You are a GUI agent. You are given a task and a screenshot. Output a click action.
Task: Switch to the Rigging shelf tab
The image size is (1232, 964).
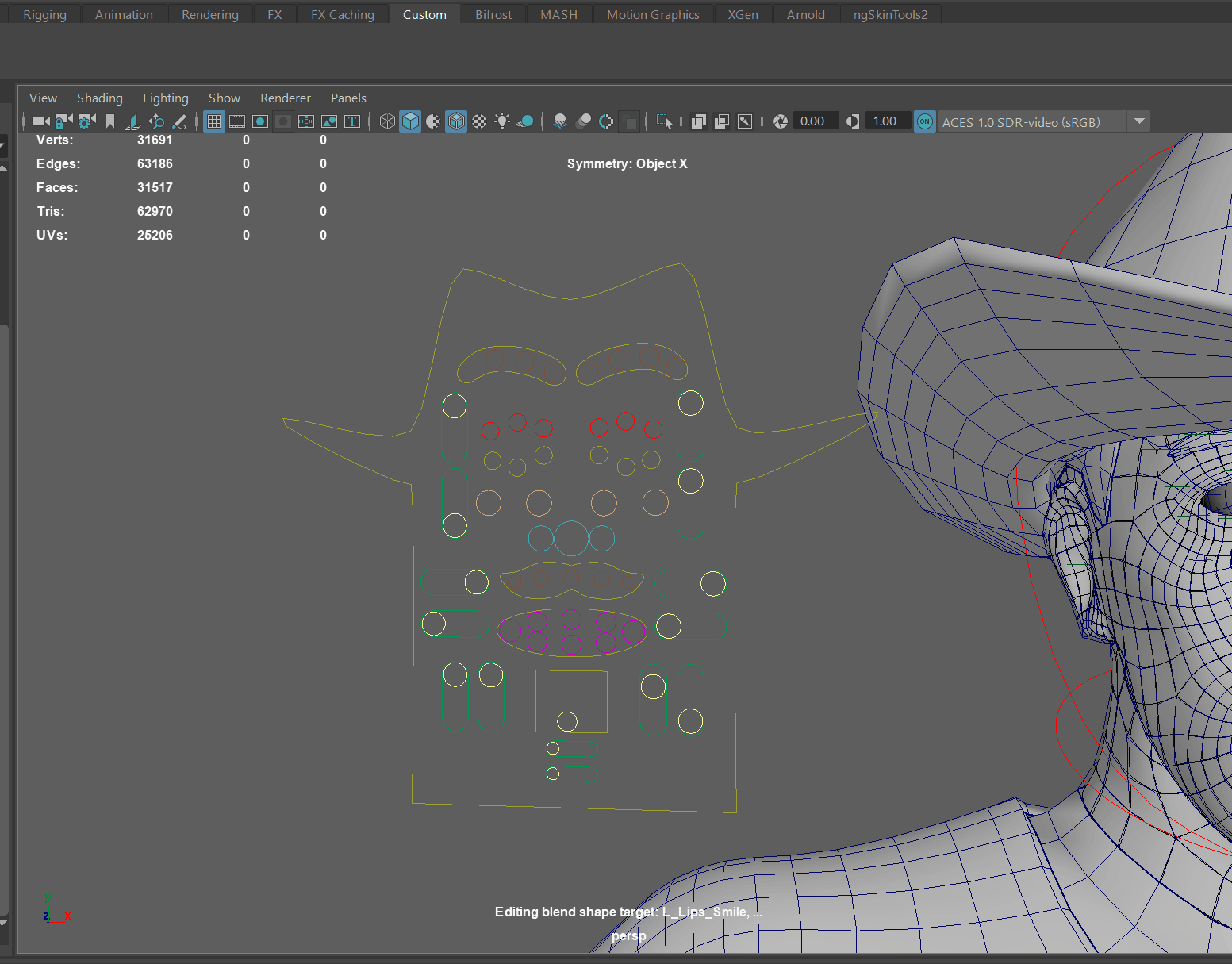44,14
